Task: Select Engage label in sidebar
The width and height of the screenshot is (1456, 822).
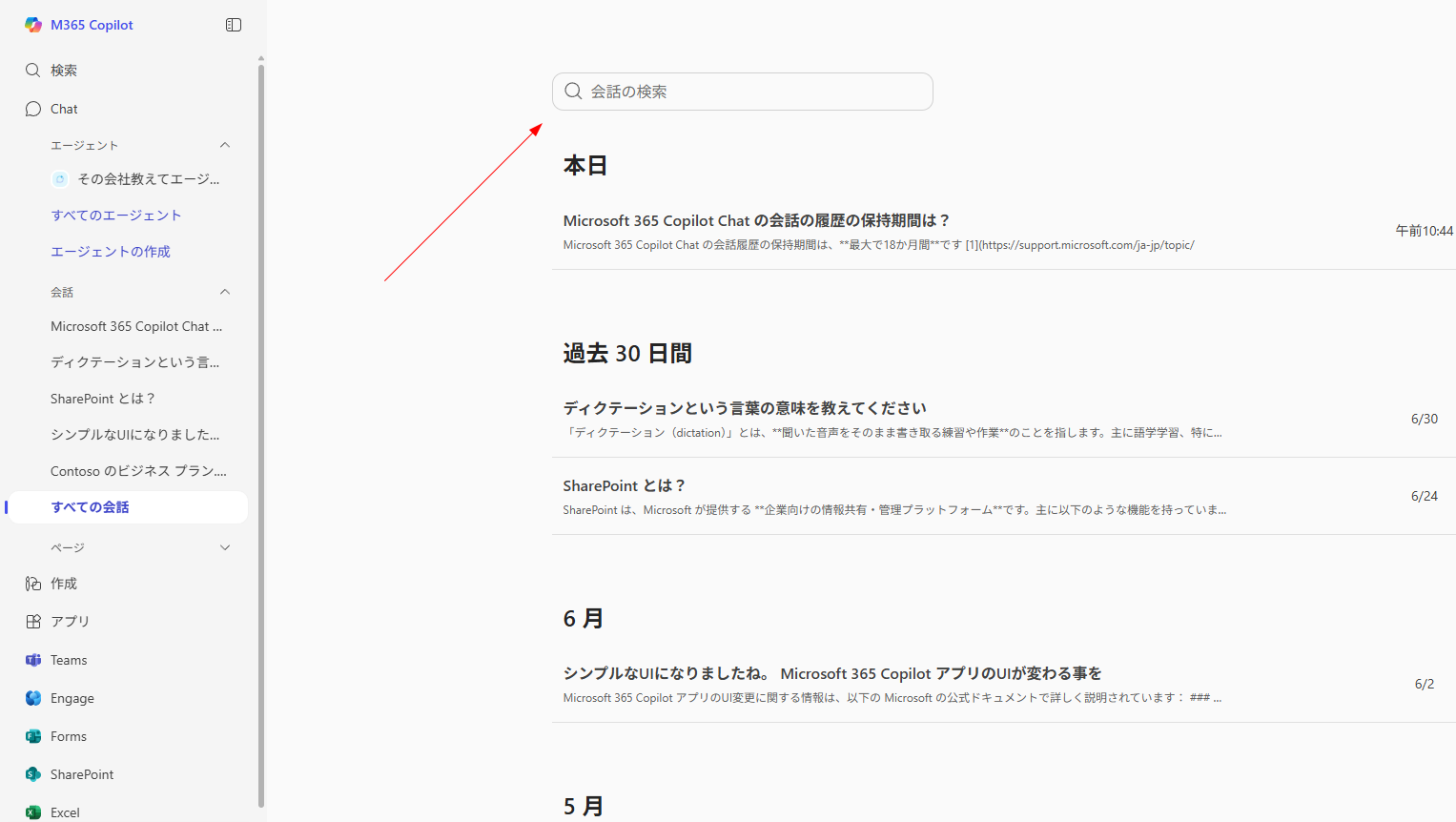Action: point(72,698)
